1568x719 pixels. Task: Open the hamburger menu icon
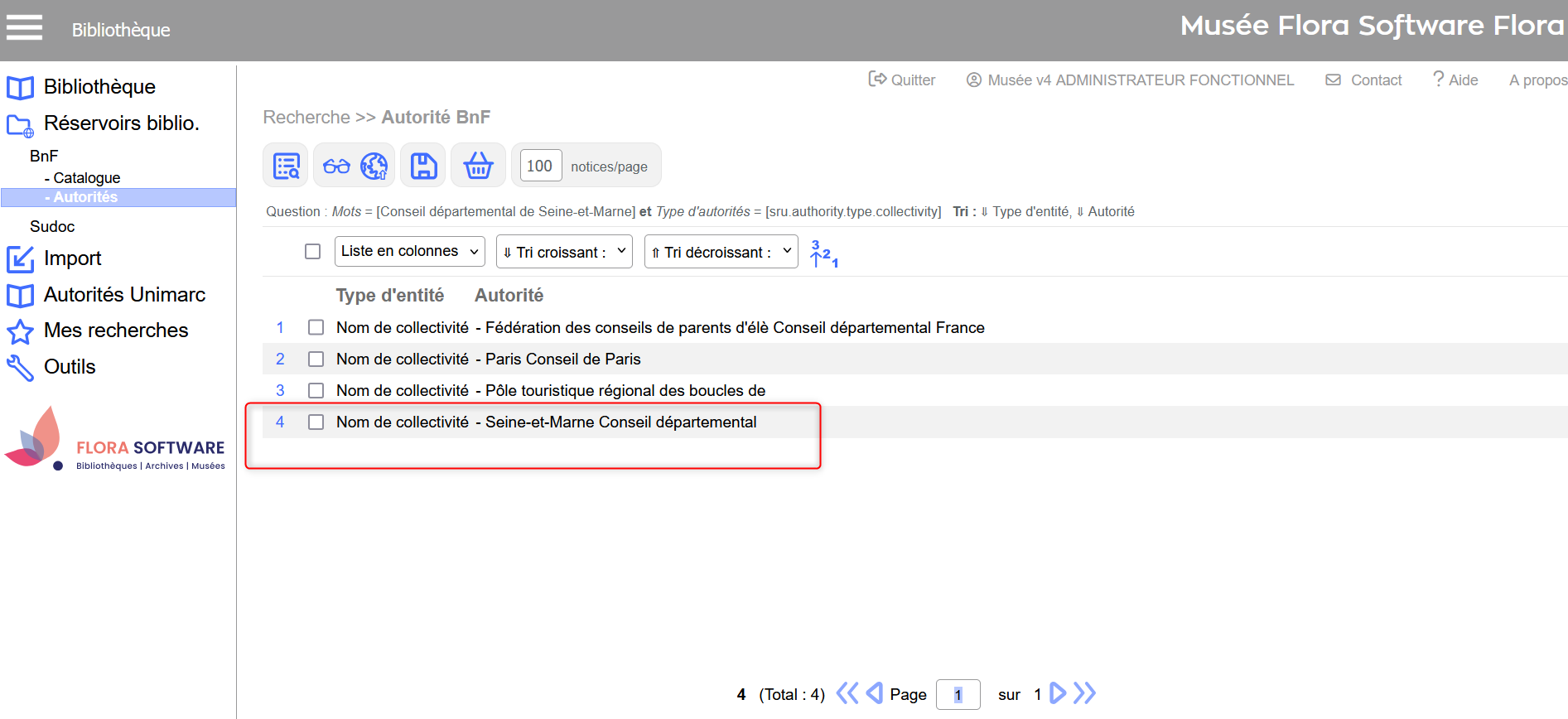pyautogui.click(x=24, y=27)
